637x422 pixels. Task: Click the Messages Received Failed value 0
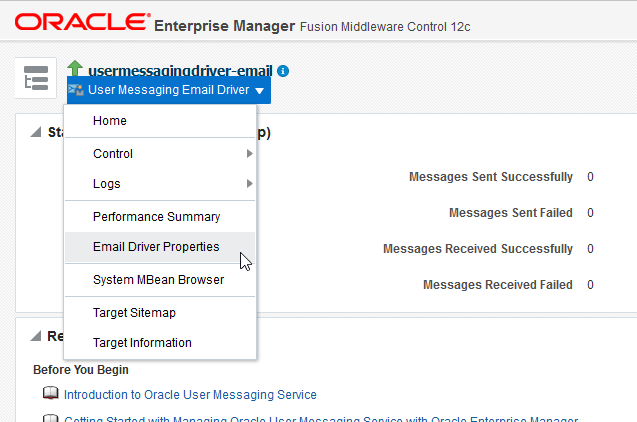click(x=590, y=285)
